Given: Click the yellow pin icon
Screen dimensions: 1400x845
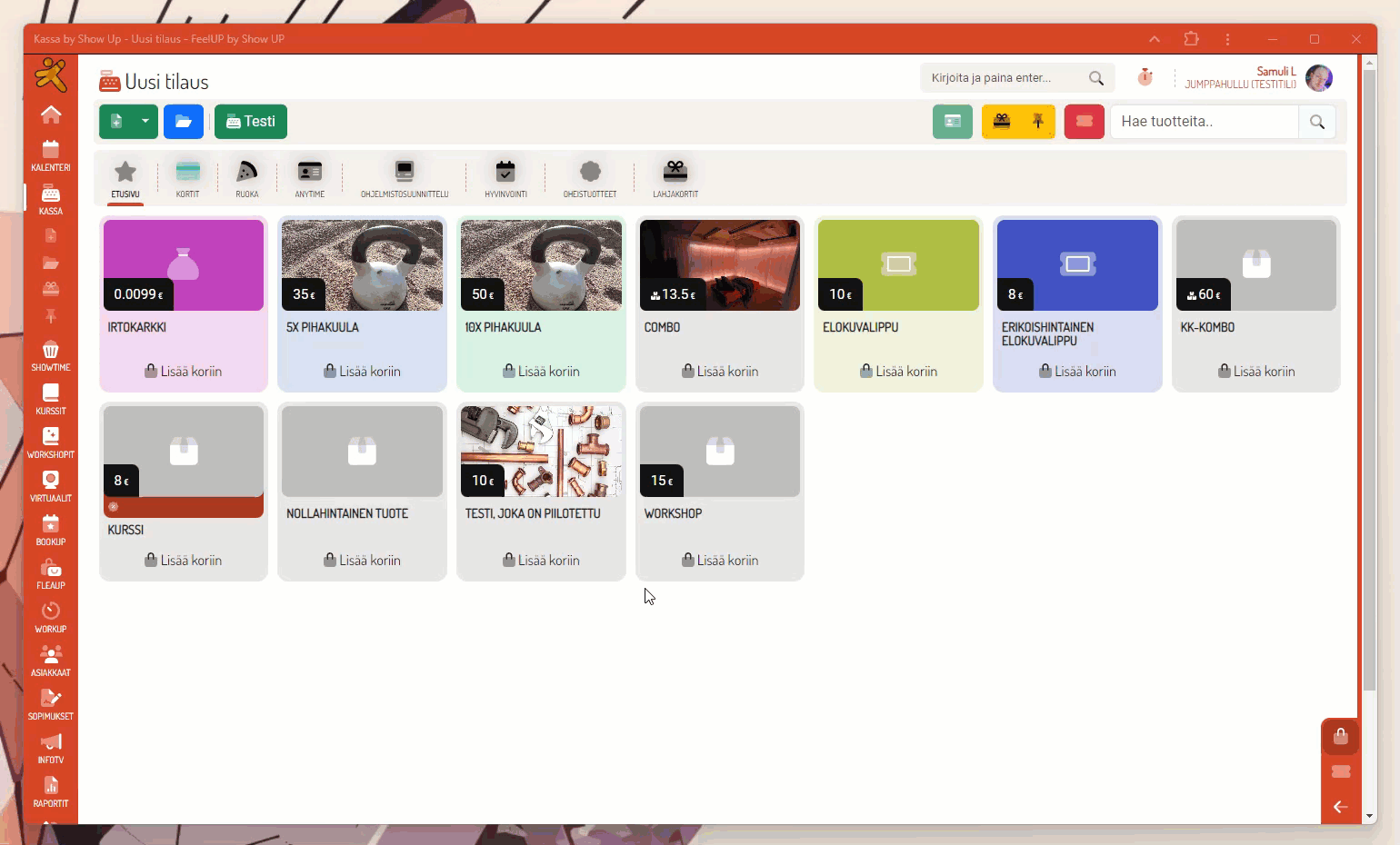Looking at the screenshot, I should (1037, 122).
